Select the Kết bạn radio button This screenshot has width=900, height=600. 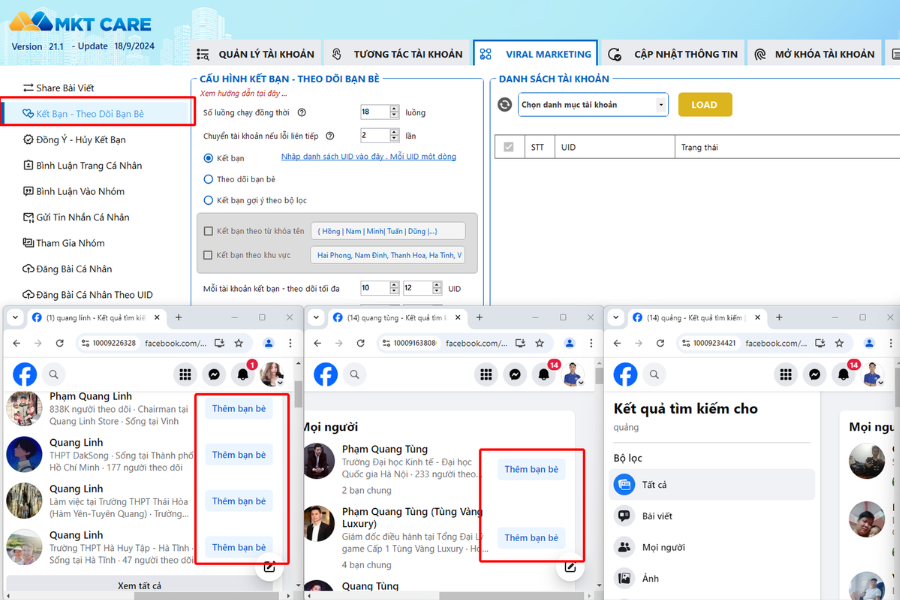click(x=208, y=158)
